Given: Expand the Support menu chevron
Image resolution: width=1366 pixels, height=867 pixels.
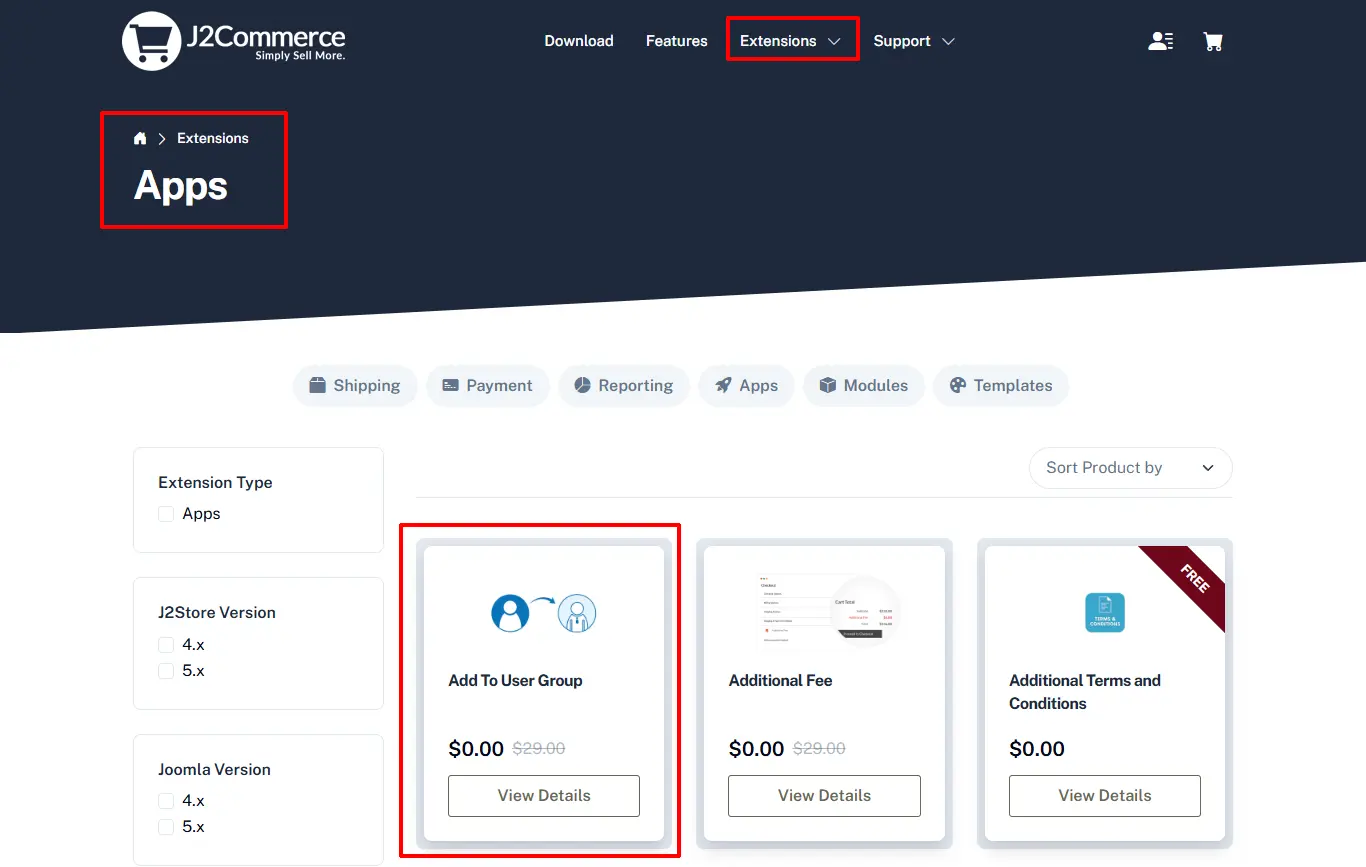Looking at the screenshot, I should pyautogui.click(x=948, y=41).
